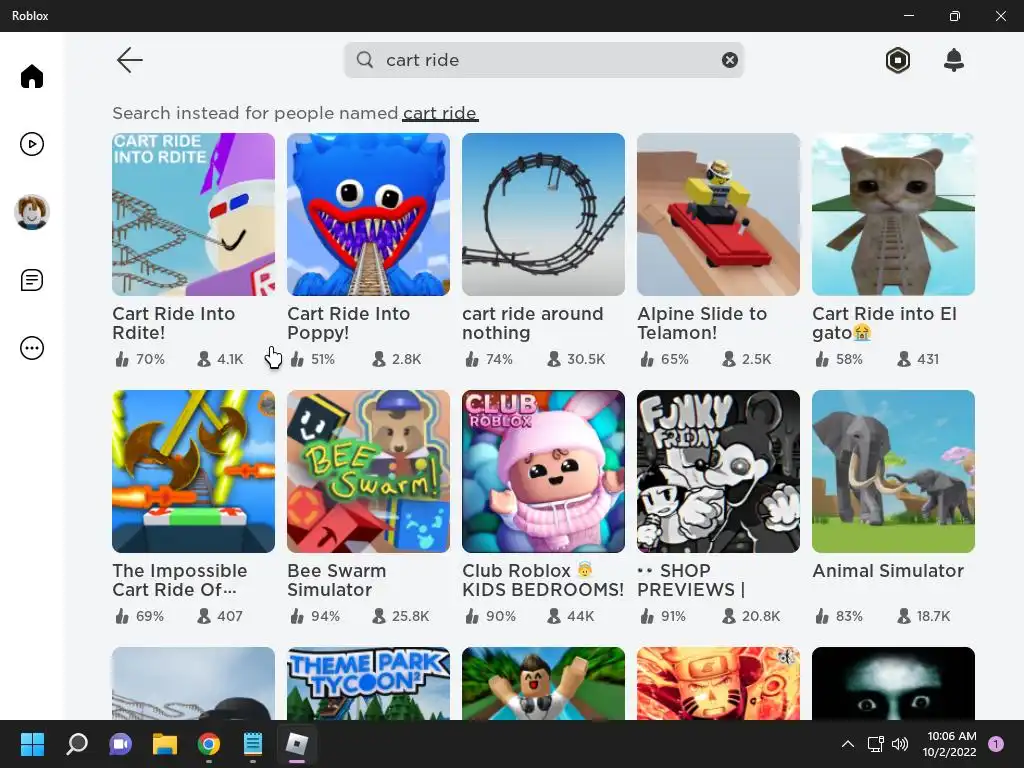Image resolution: width=1024 pixels, height=768 pixels.
Task: Click the title Cart Ride Into Poppy!
Action: tap(349, 323)
